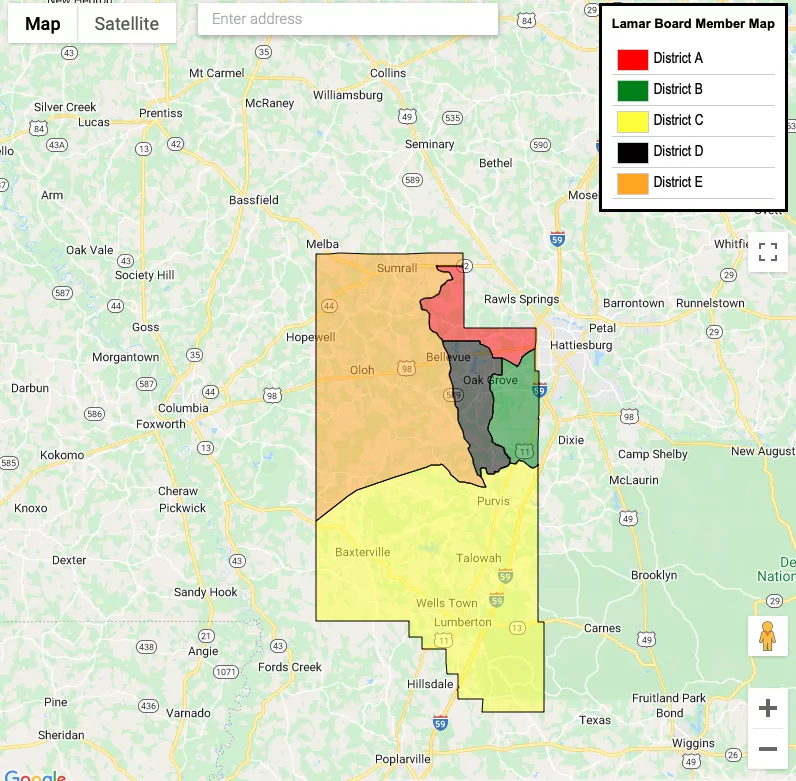This screenshot has height=781, width=796.
Task: Click the Hattiesburg city label
Action: [x=579, y=345]
